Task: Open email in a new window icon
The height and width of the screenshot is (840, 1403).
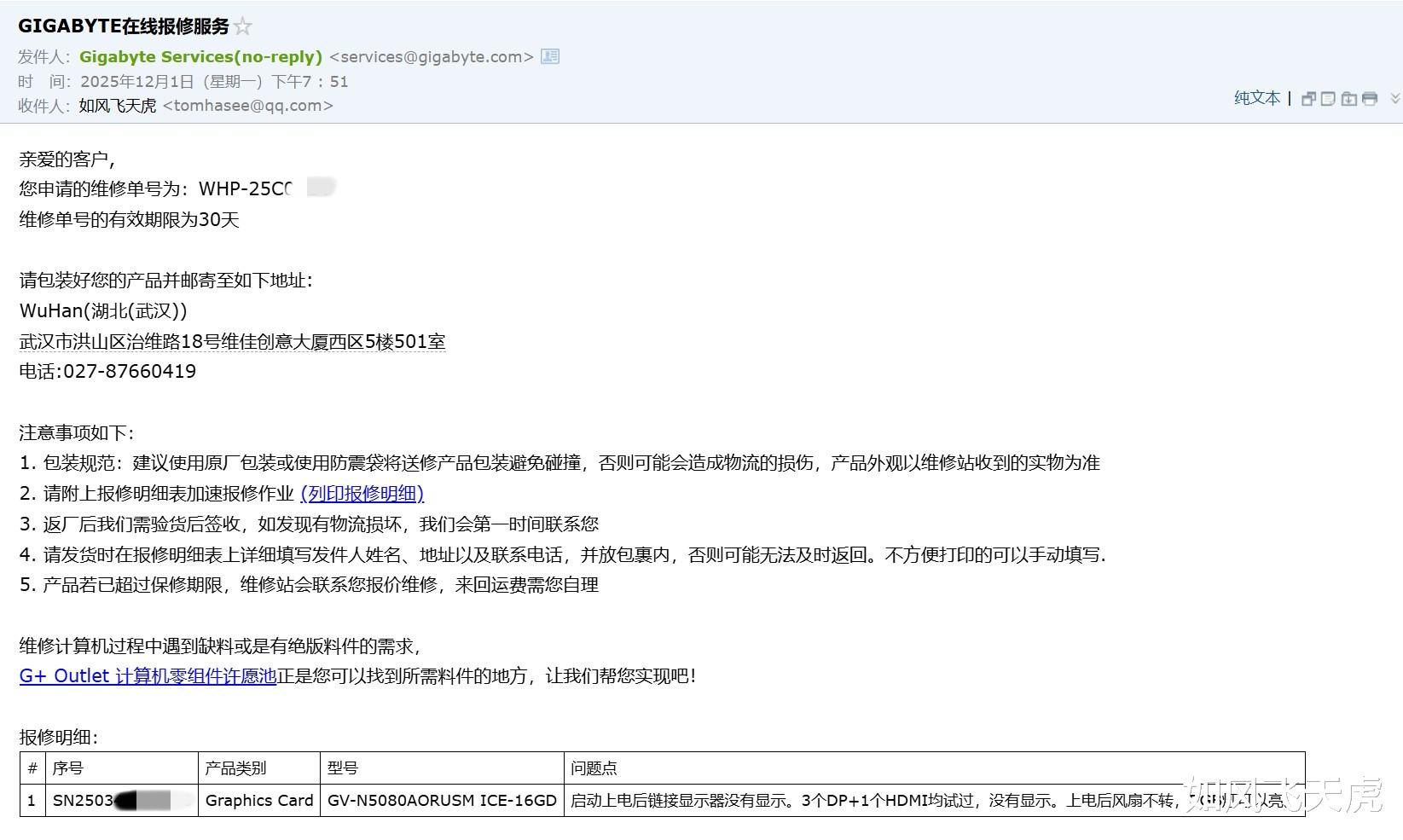Action: pos(1308,99)
